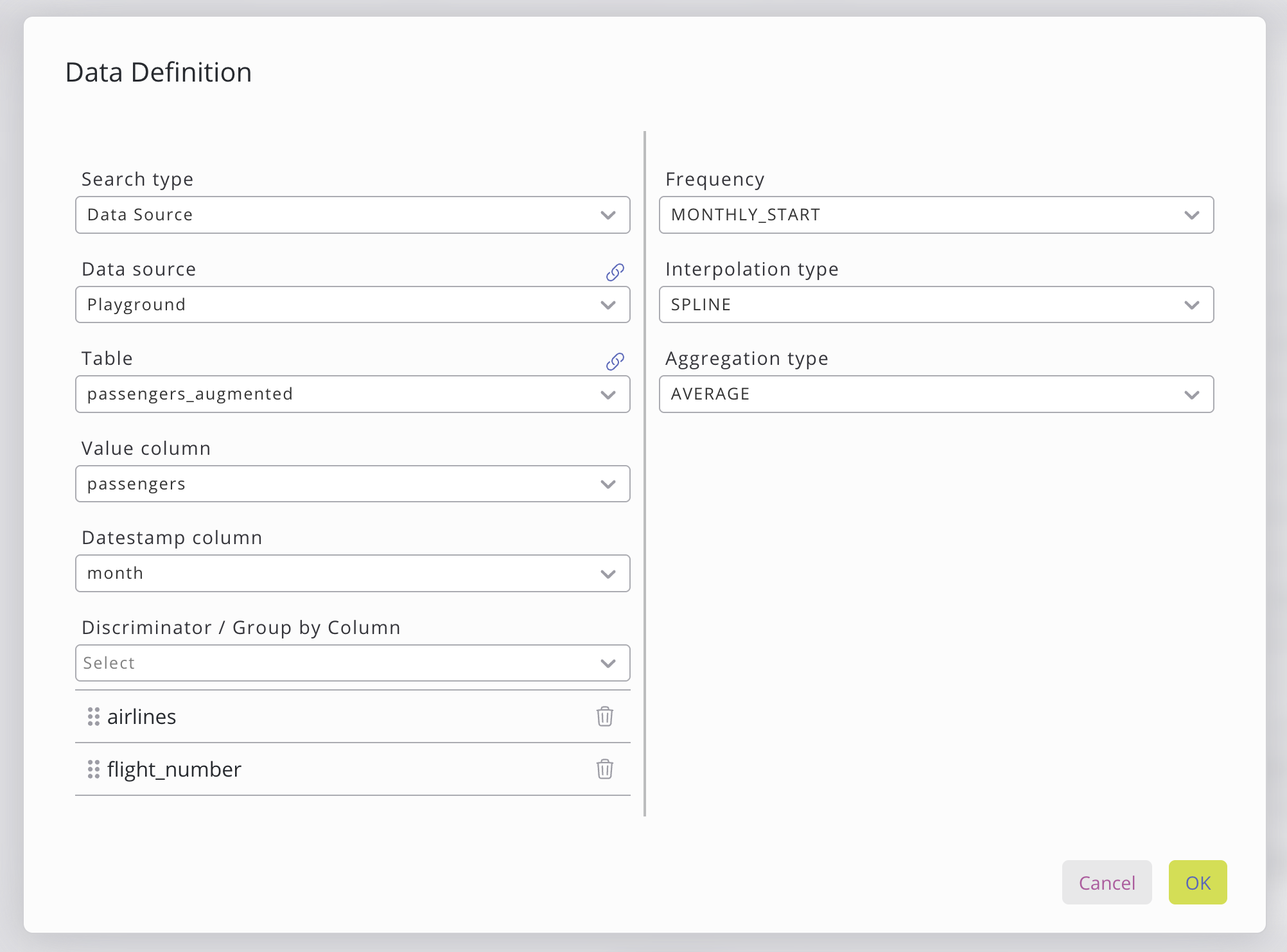Open the Discriminator Group by Column select
1287x952 pixels.
(x=352, y=663)
